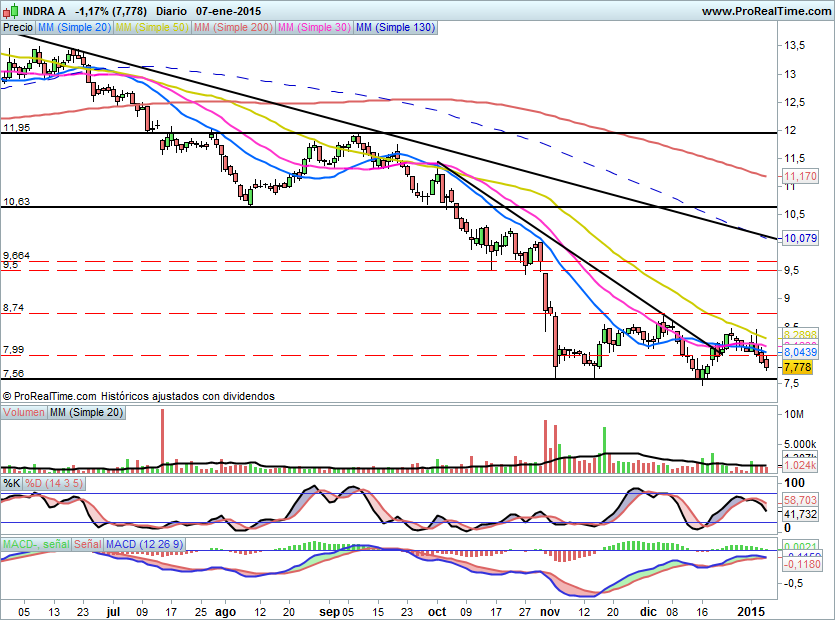The height and width of the screenshot is (620, 835).
Task: Click the nov month label on time axis
Action: pos(552,611)
